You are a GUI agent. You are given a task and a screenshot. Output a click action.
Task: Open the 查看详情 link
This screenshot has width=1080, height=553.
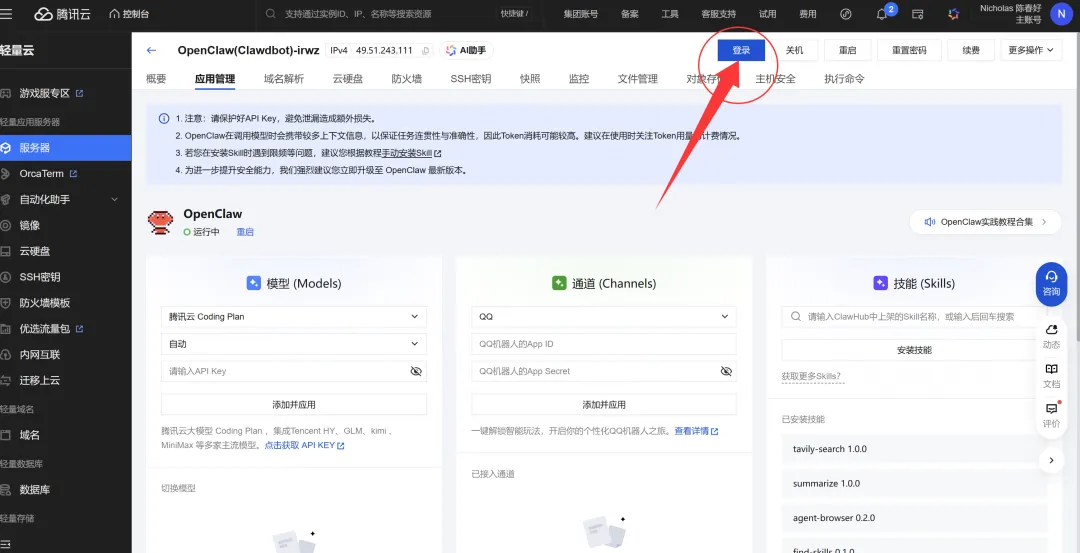pyautogui.click(x=696, y=431)
